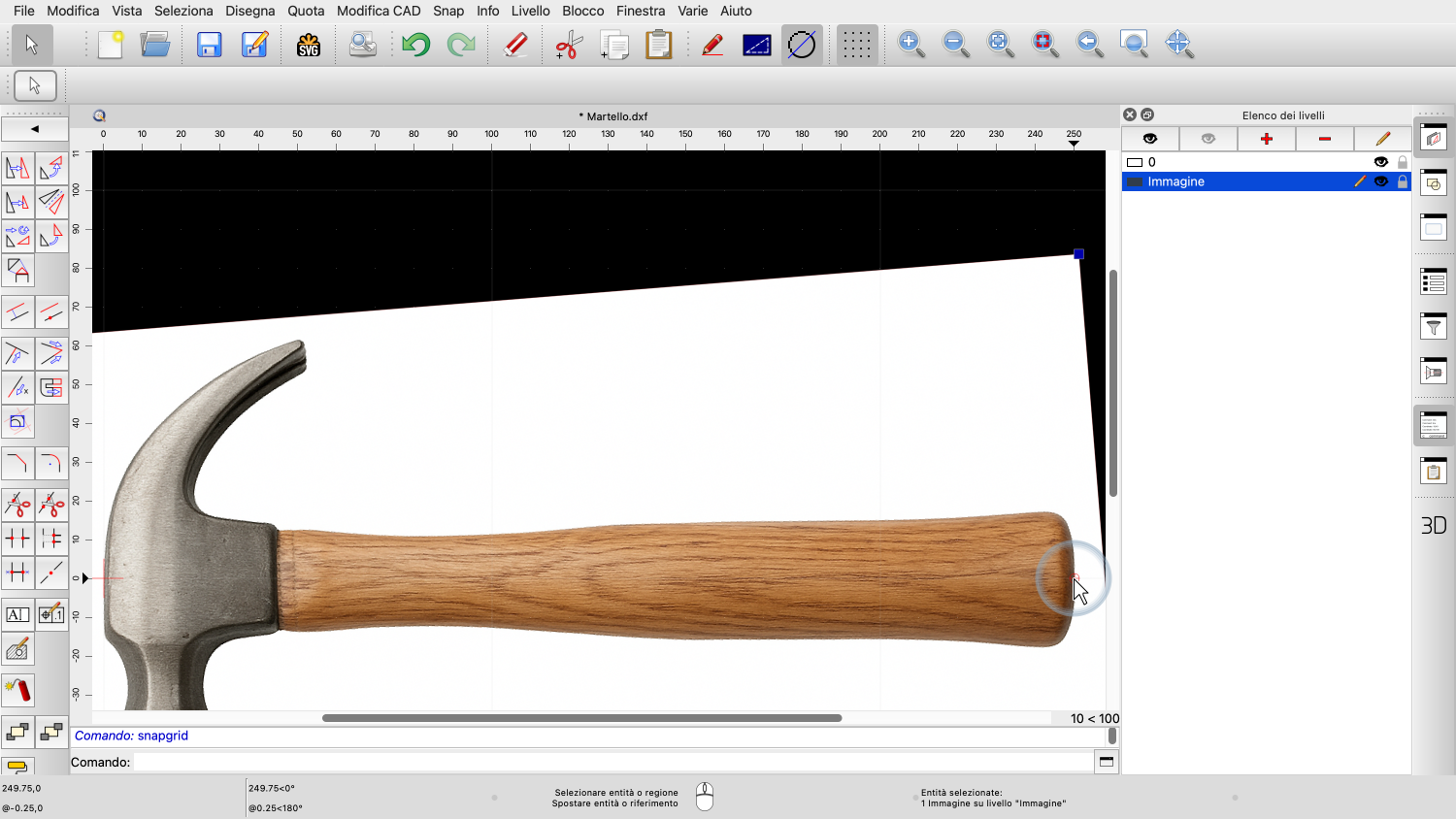Screen dimensions: 1456x819
Task: Click the SVG export icon
Action: pos(308,45)
